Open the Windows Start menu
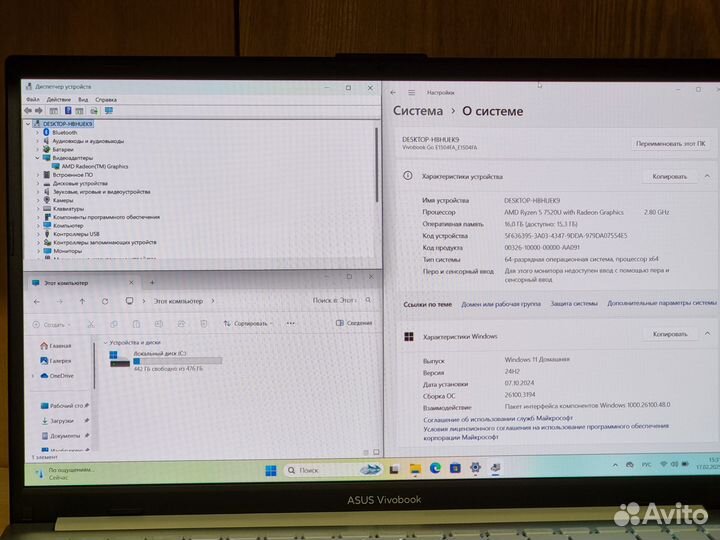 271,470
